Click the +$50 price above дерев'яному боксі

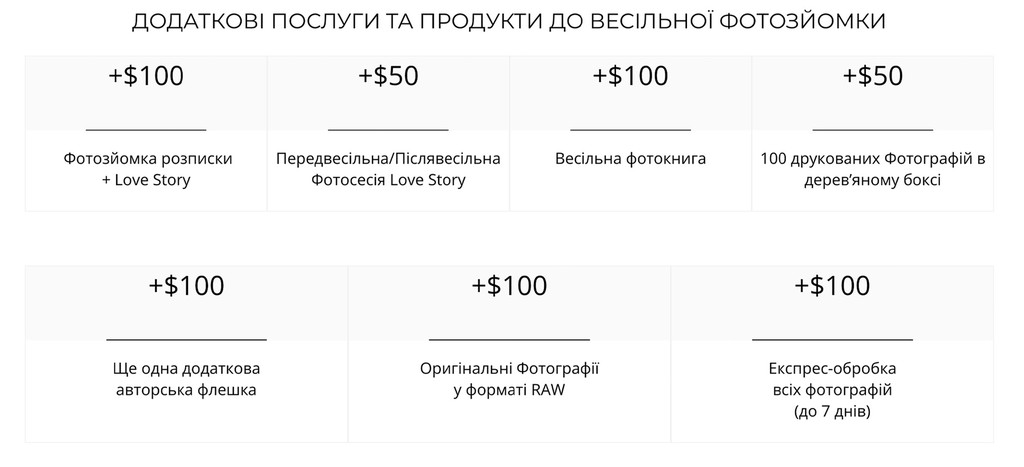(x=872, y=76)
